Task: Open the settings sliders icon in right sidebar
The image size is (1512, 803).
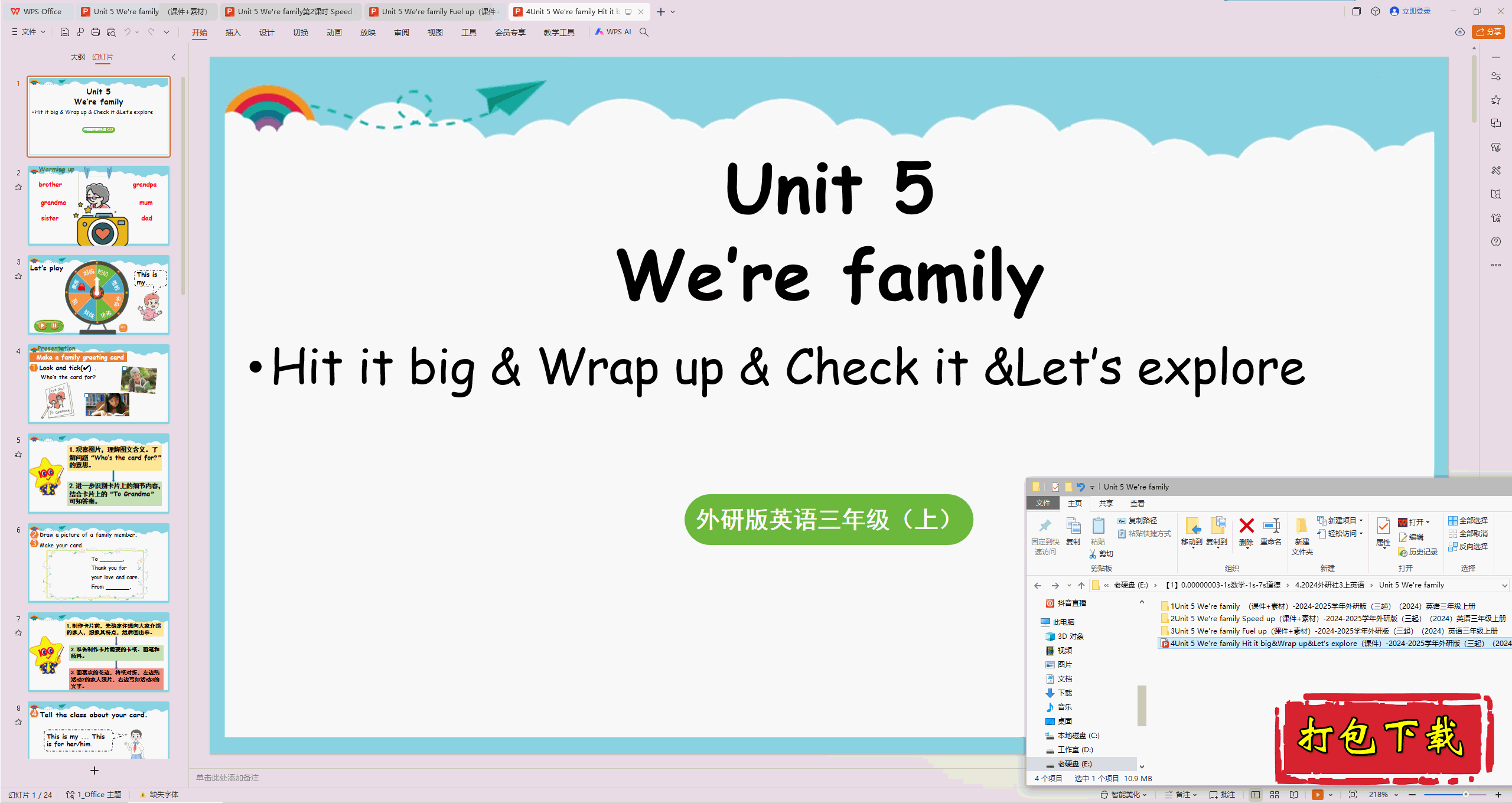Action: tap(1496, 76)
